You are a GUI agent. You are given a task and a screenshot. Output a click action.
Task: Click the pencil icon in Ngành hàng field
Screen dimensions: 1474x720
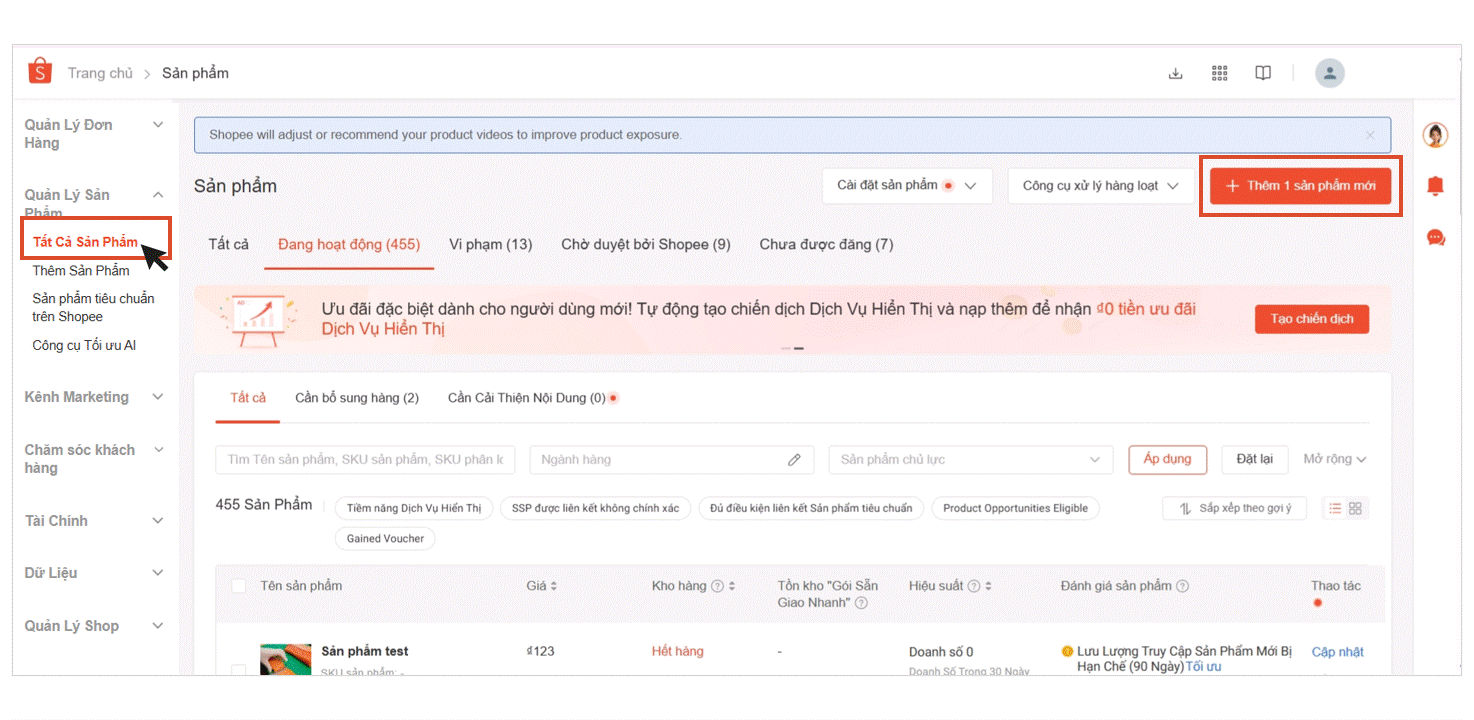[x=794, y=460]
